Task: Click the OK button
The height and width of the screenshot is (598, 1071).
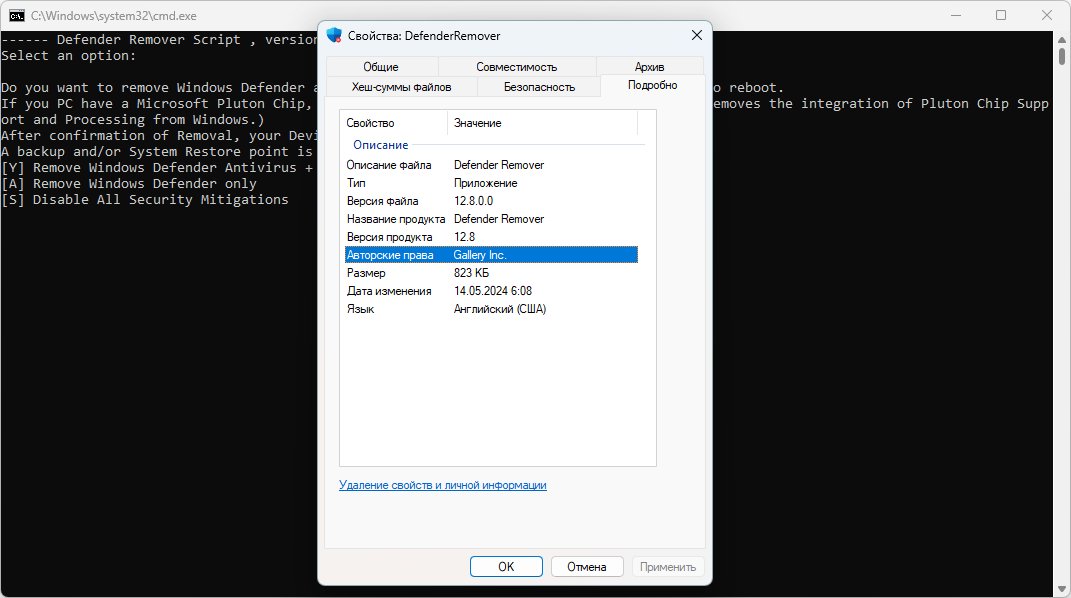Action: (506, 567)
